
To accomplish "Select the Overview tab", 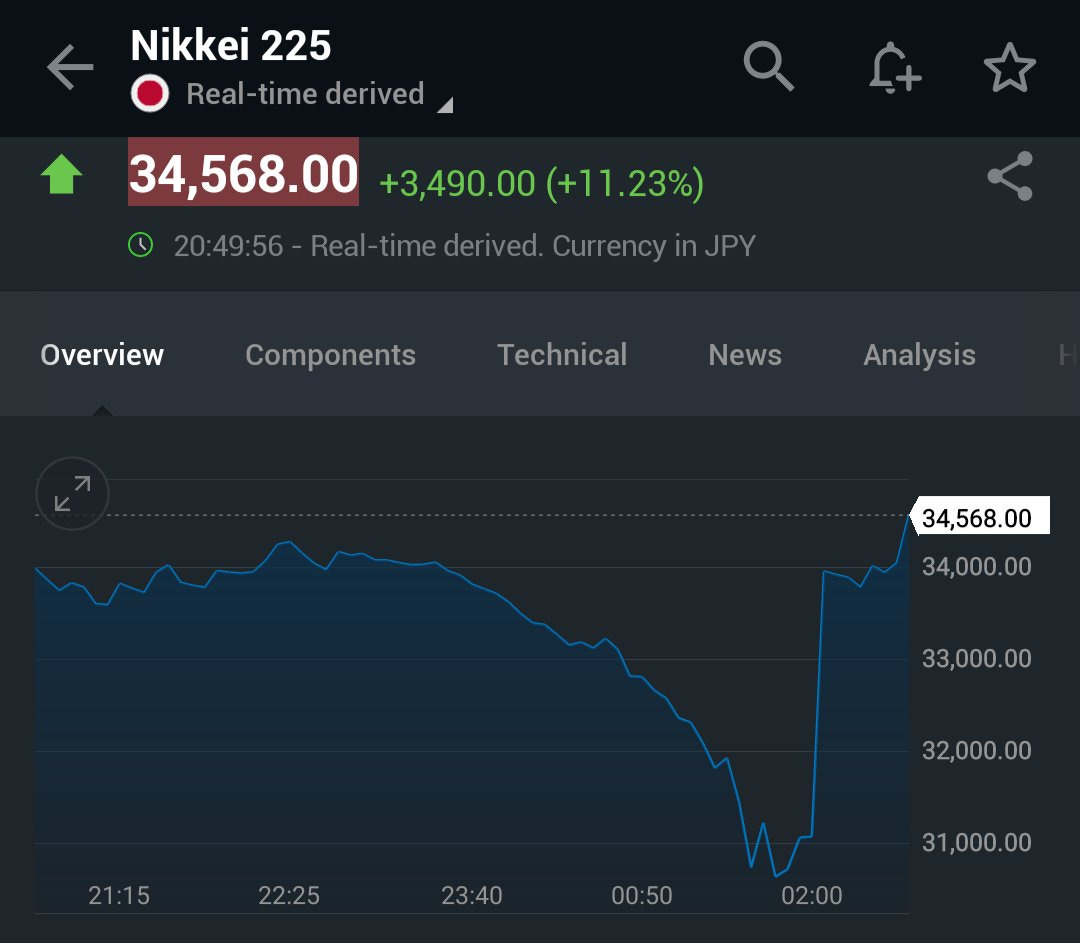I will point(102,355).
